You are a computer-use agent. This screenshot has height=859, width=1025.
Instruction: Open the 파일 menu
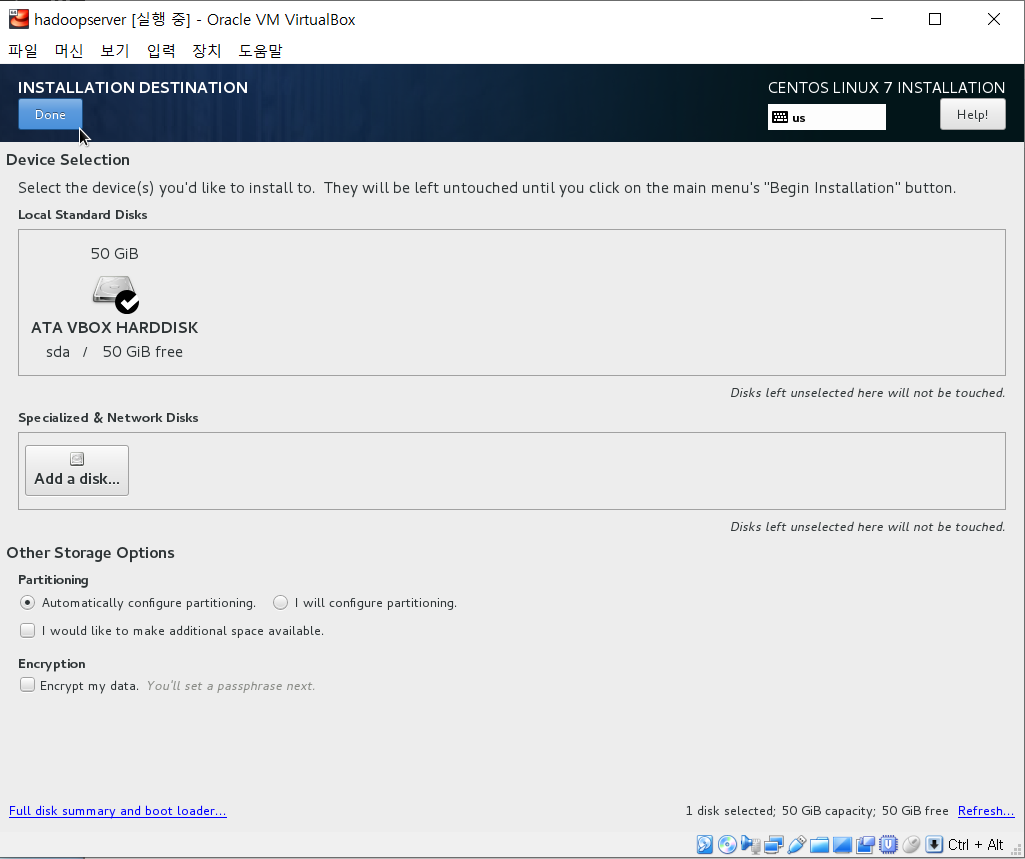tap(23, 51)
